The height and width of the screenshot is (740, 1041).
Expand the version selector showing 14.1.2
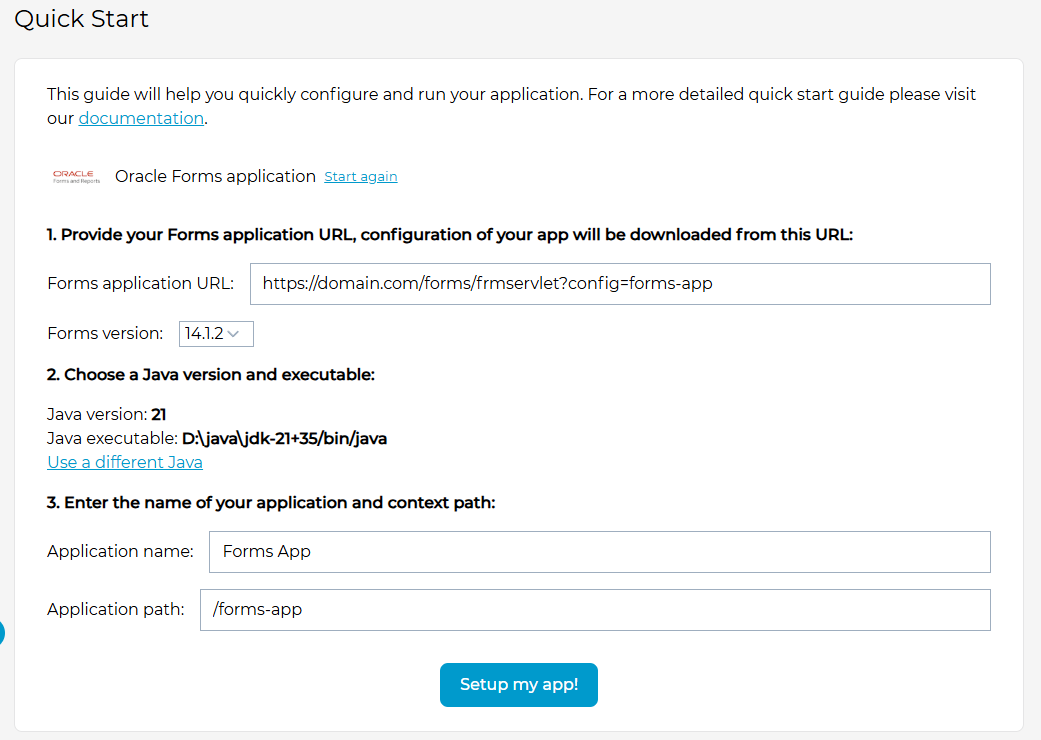216,333
